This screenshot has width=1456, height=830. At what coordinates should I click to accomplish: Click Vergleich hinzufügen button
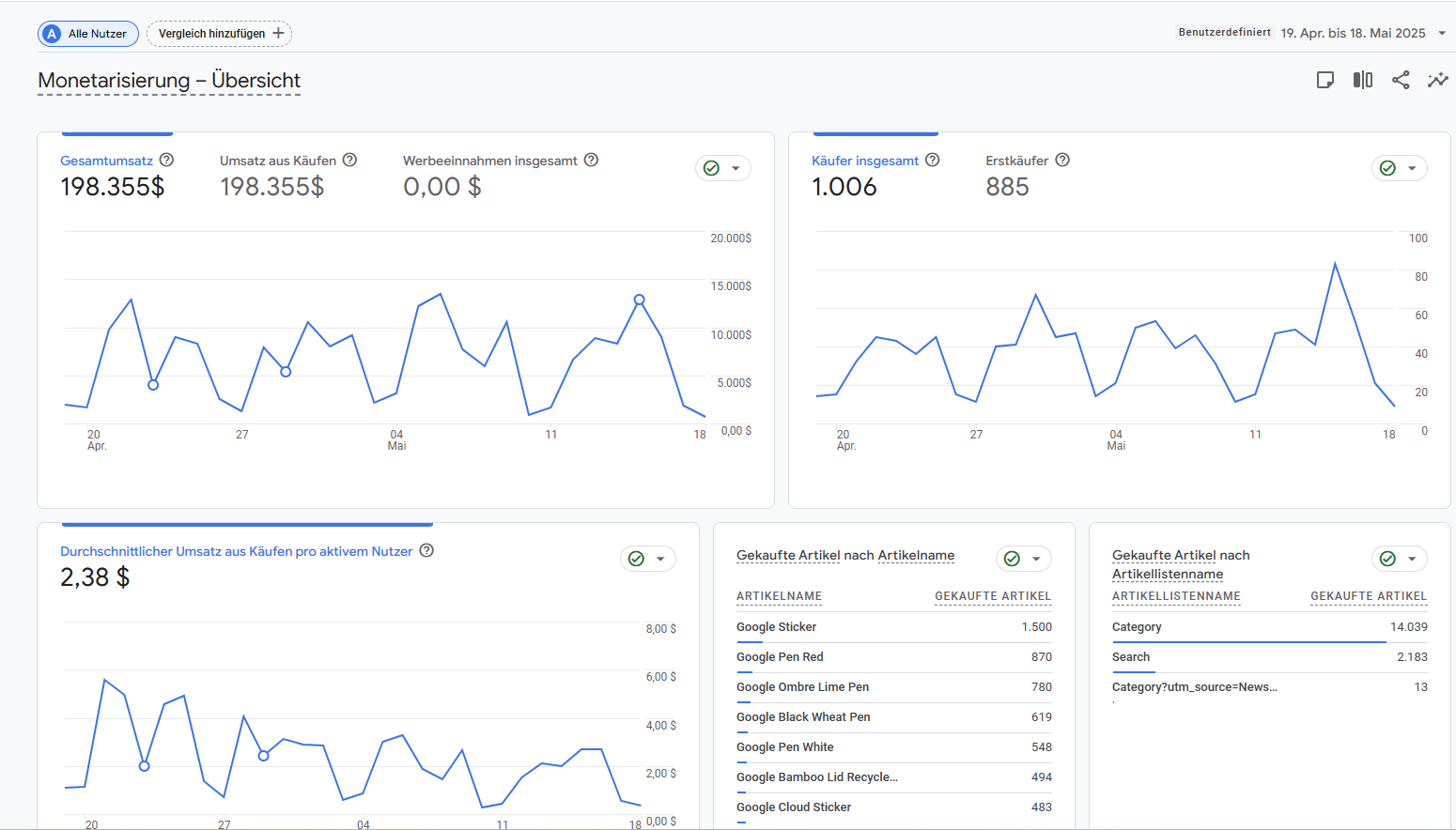pos(220,34)
